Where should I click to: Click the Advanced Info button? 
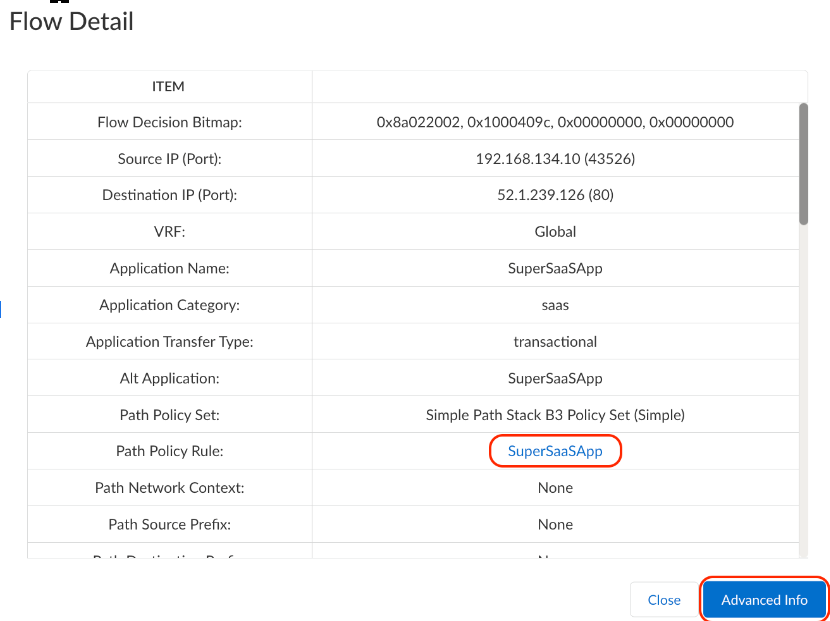[763, 599]
